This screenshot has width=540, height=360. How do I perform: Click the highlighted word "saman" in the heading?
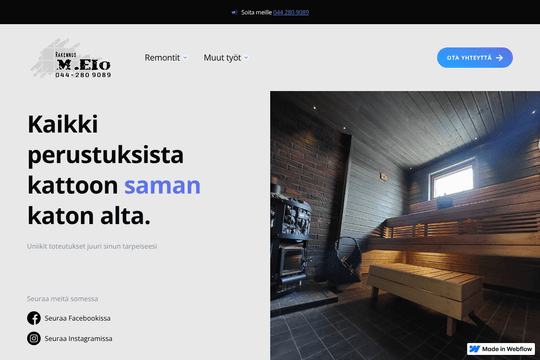162,185
